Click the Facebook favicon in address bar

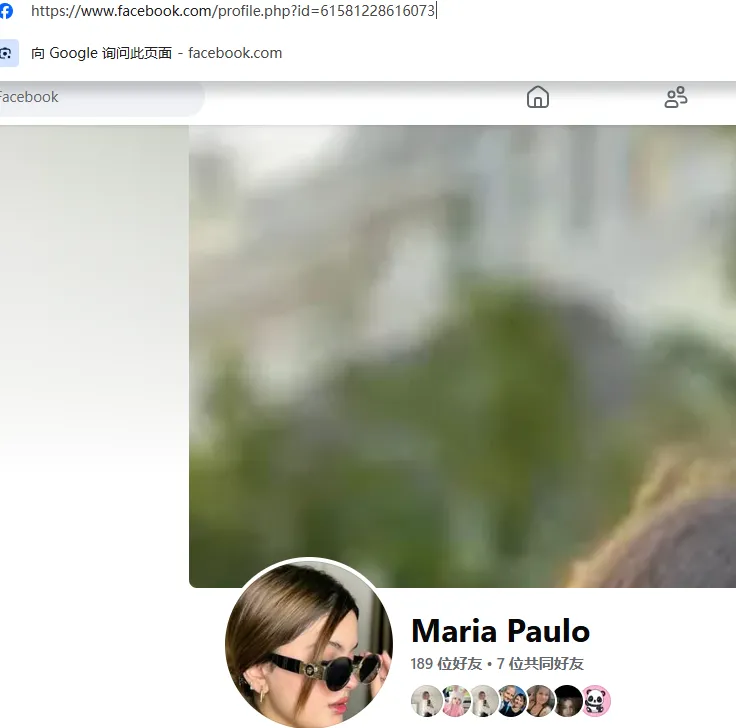click(6, 11)
